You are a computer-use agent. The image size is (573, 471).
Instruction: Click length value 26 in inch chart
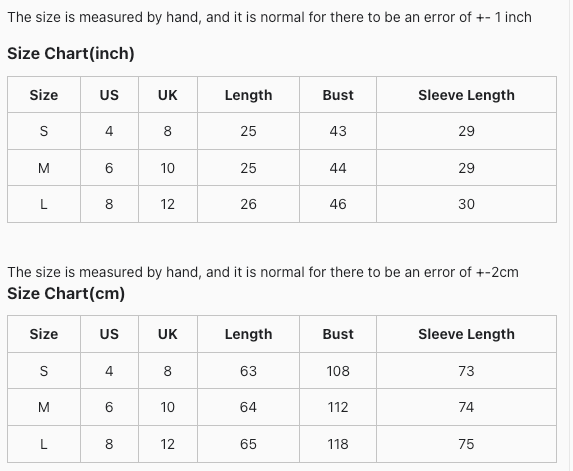point(248,204)
